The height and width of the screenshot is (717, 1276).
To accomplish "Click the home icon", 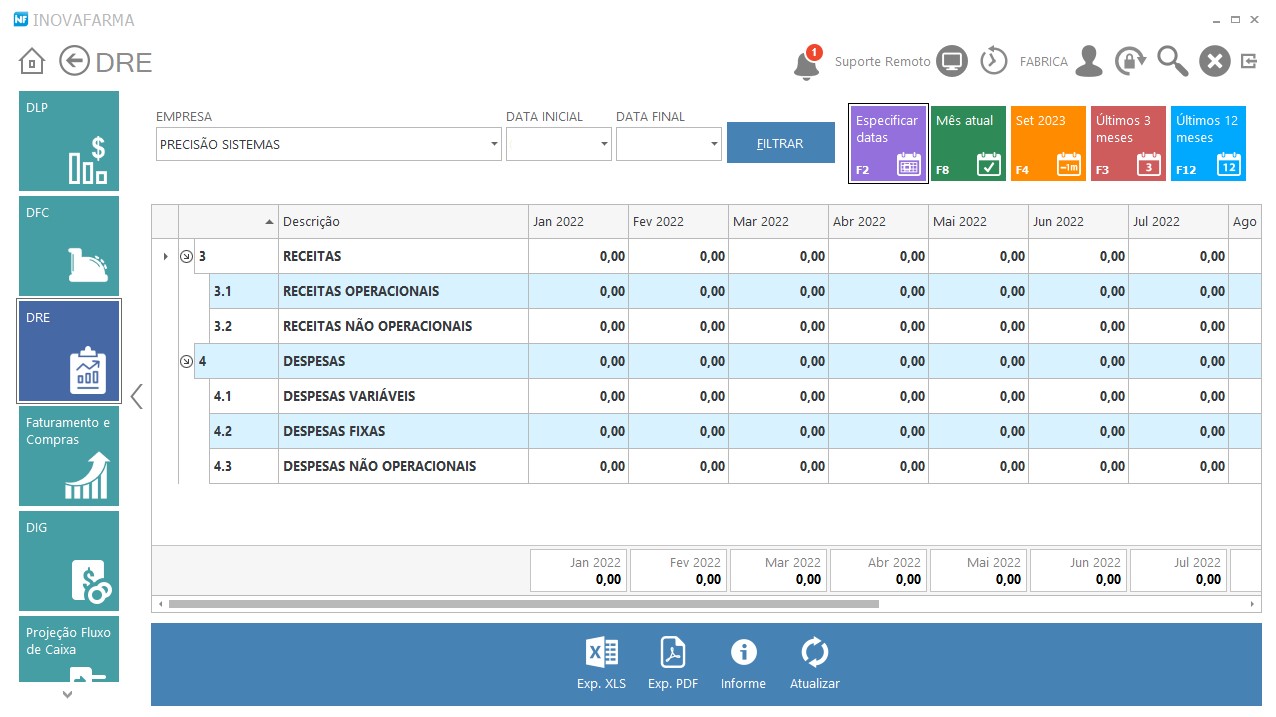I will 32,62.
